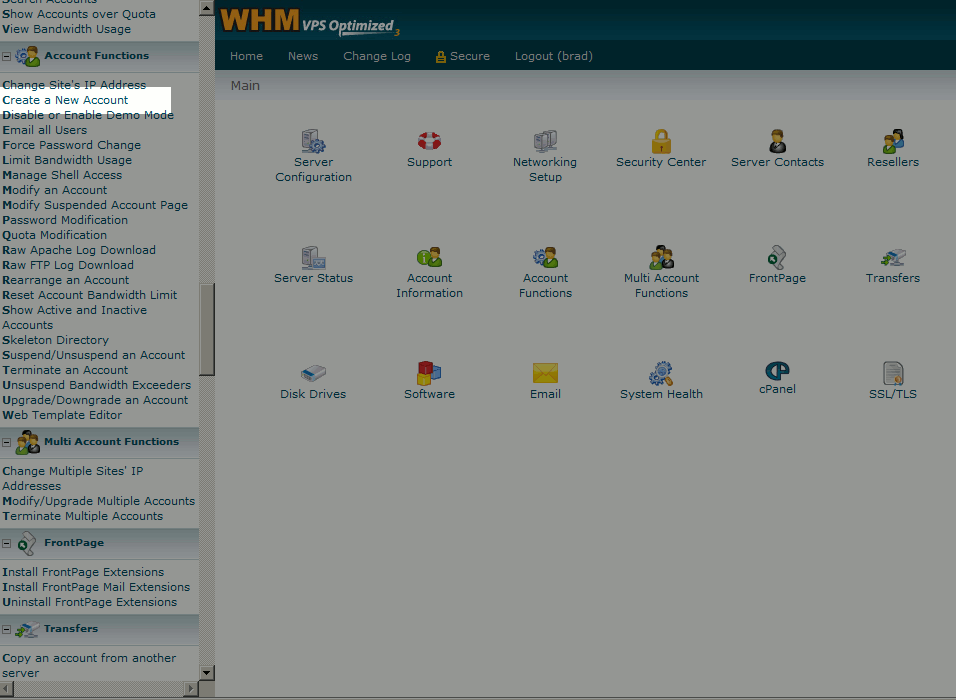Open Raw Apache Log Download link
Screen dimensions: 956x700
pyautogui.click(x=79, y=250)
